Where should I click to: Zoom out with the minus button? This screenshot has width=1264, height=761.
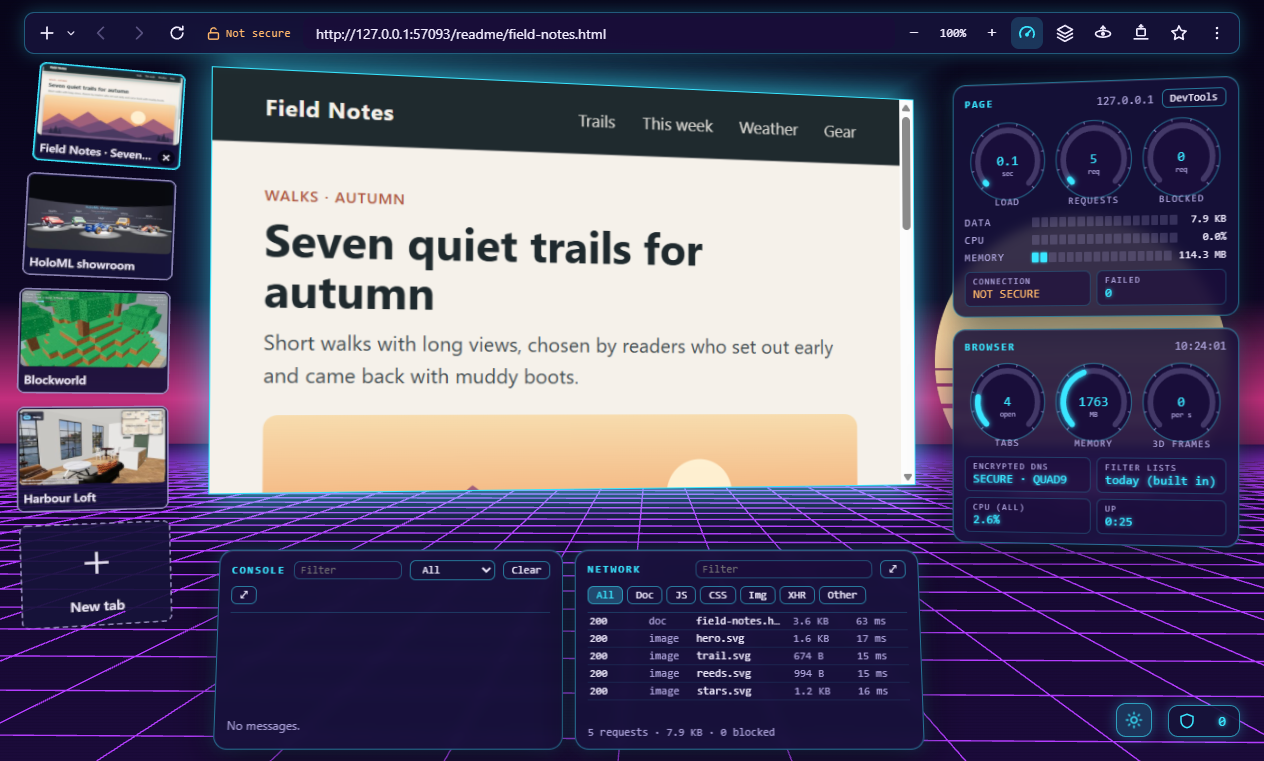[x=913, y=33]
